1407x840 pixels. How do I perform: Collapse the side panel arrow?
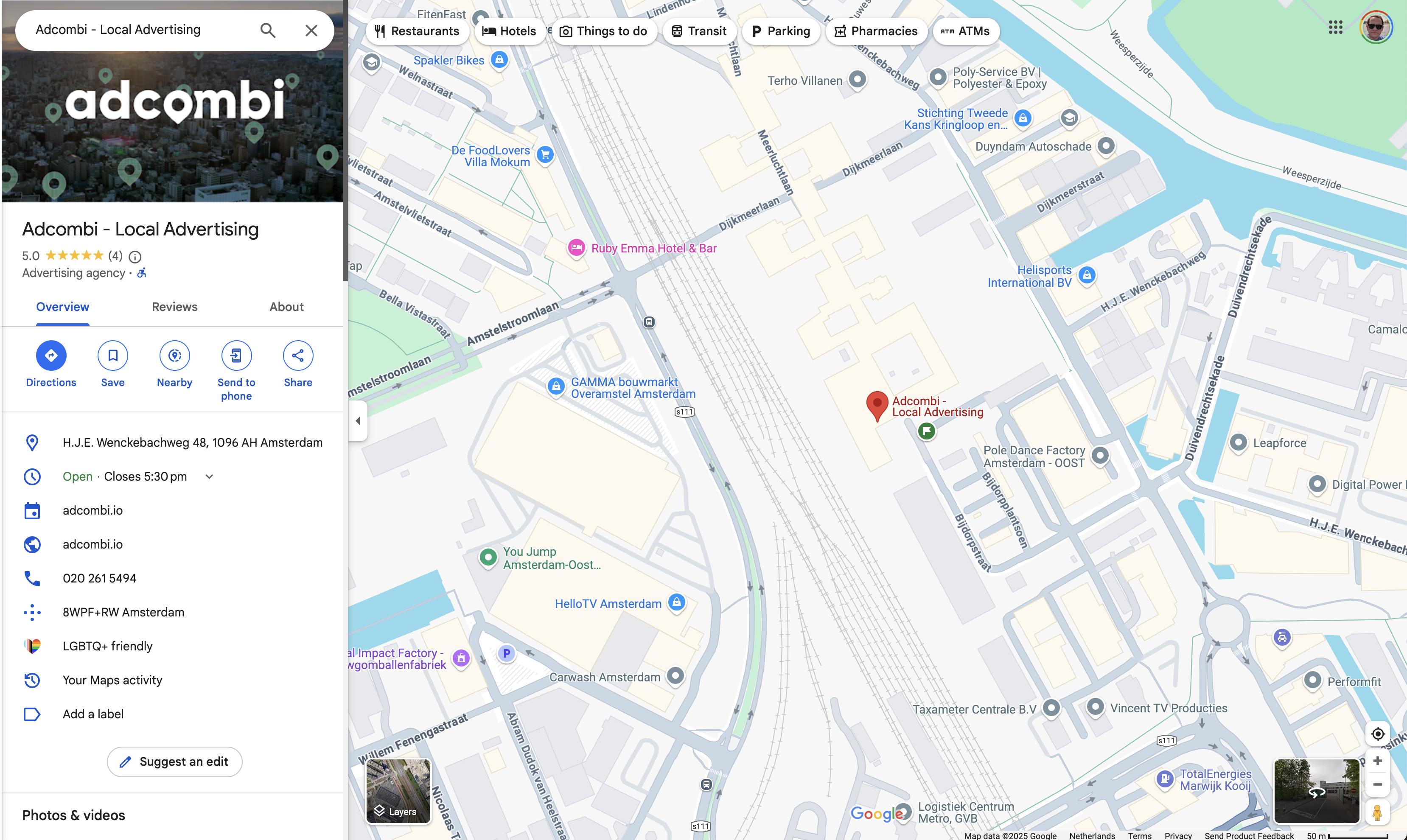point(358,420)
